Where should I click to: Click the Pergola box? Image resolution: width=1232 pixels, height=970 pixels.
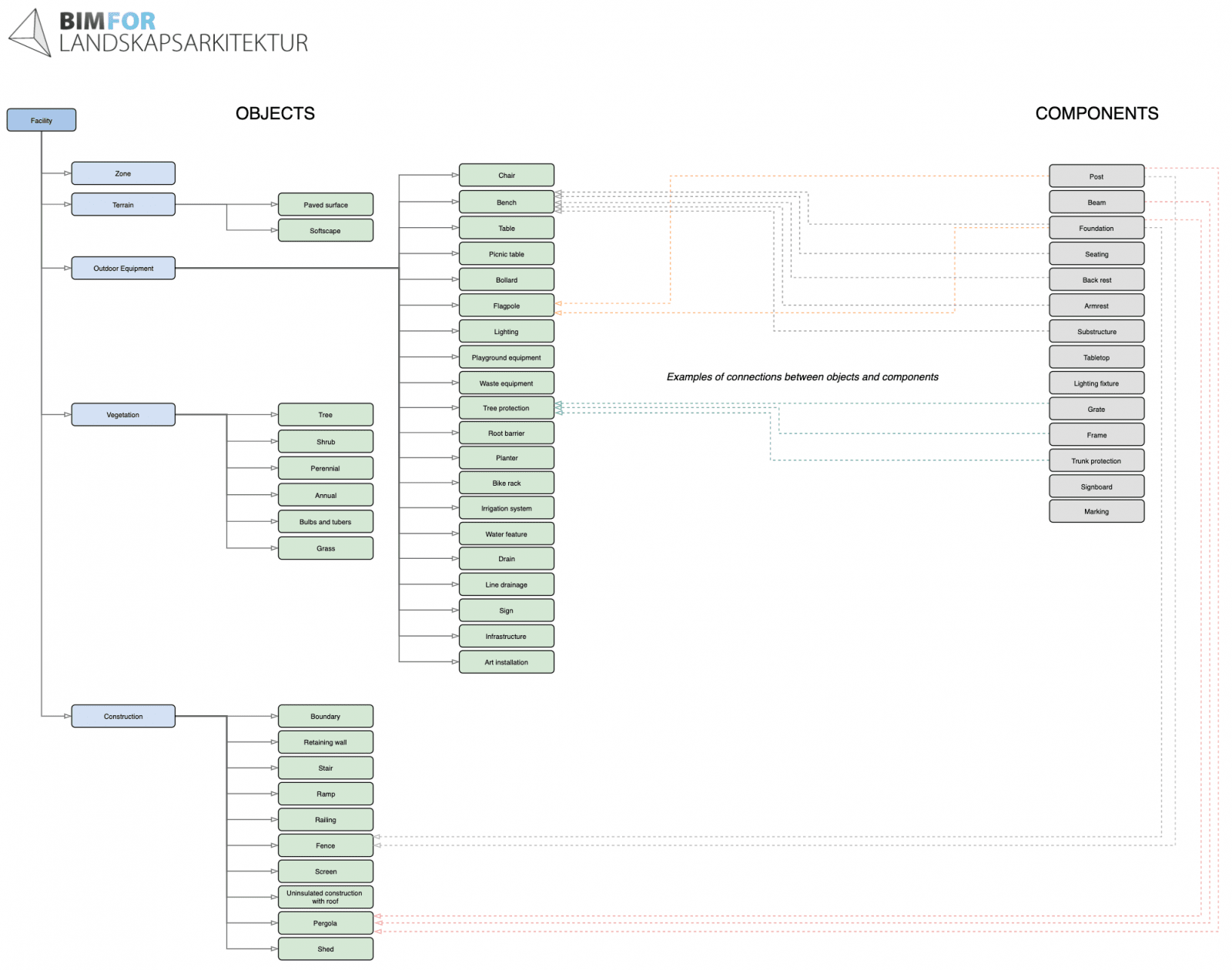click(326, 923)
